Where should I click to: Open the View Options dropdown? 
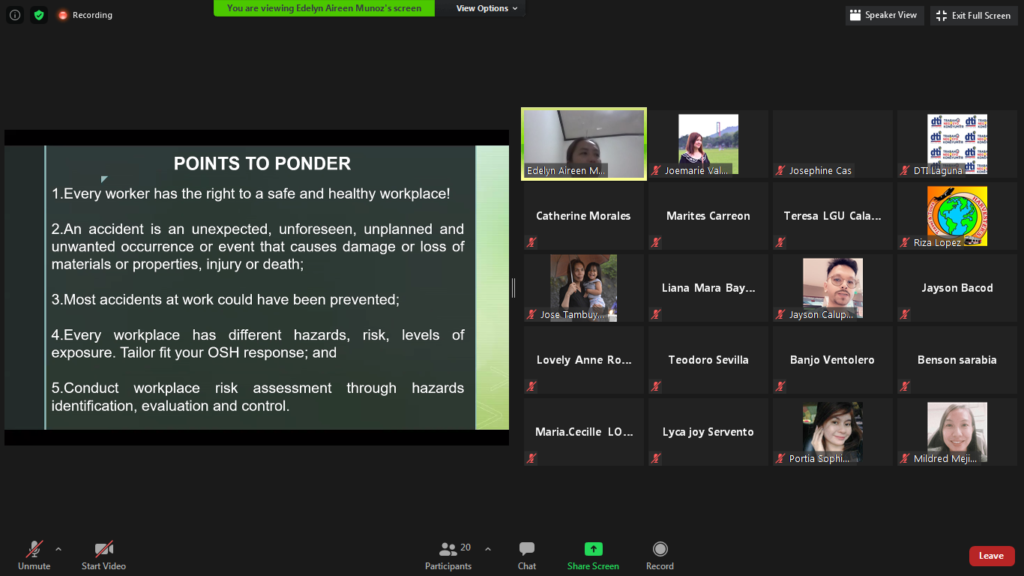tap(487, 8)
